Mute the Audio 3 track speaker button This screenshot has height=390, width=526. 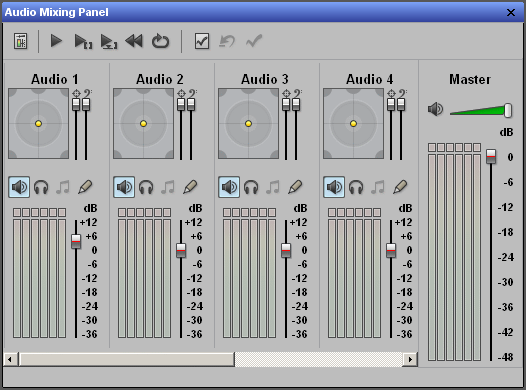coord(229,187)
